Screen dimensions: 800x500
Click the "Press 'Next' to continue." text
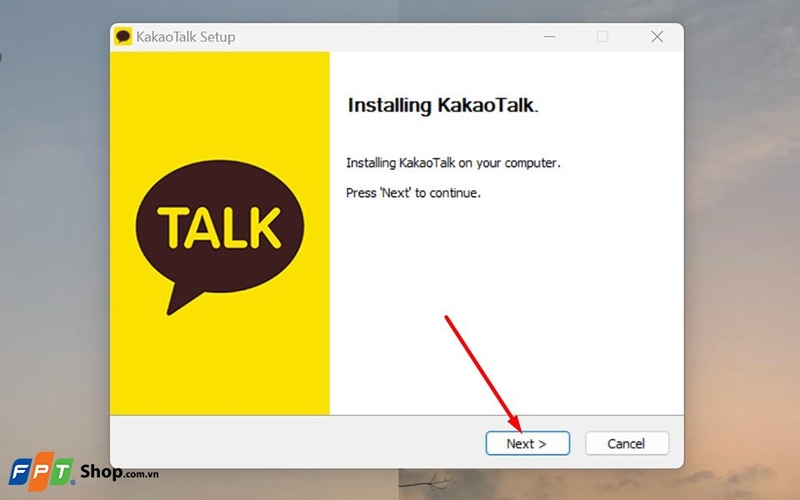point(413,193)
